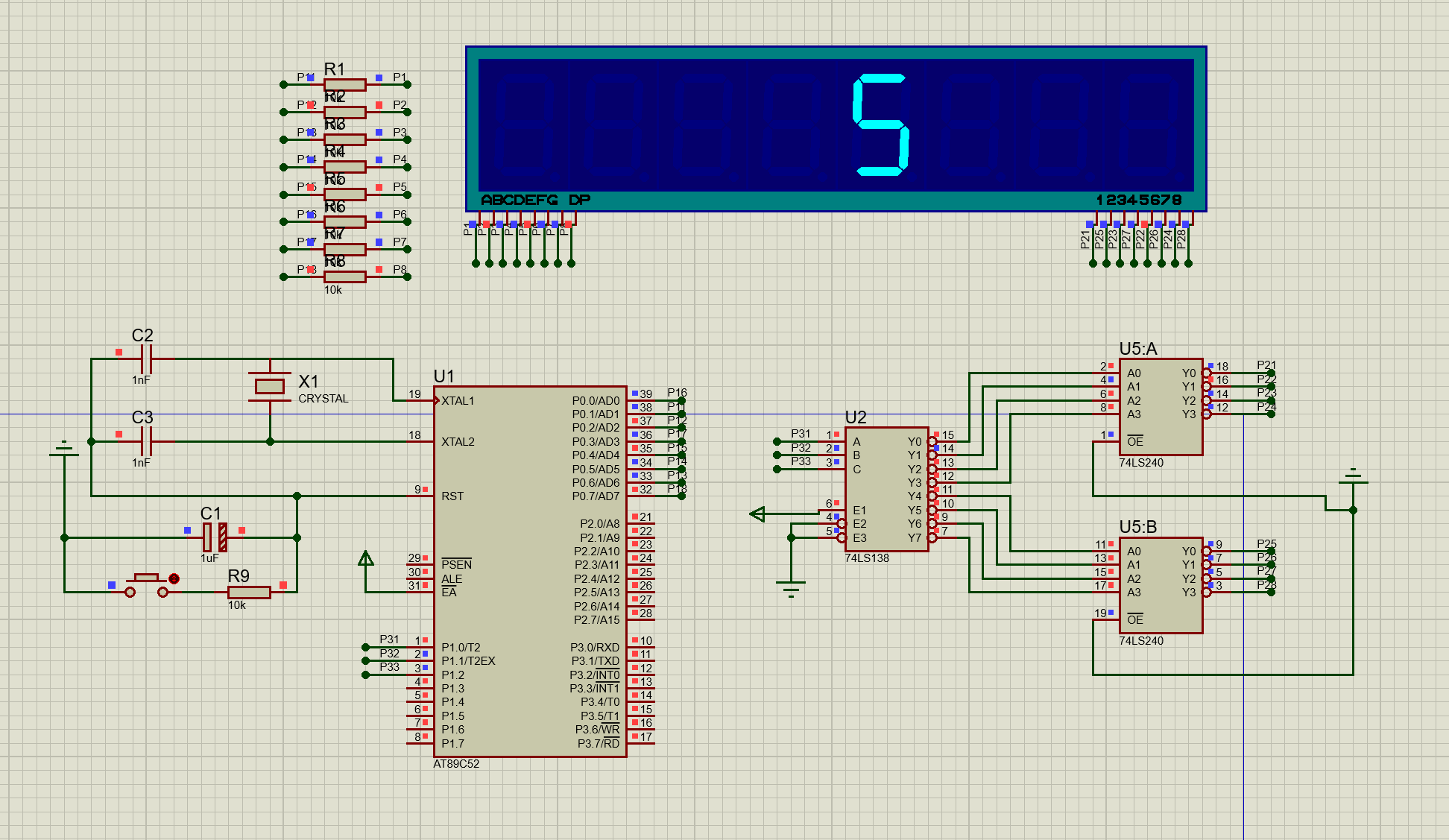Screen dimensions: 1449x840
Task: Toggle the red latch dot on push button
Action: click(174, 578)
